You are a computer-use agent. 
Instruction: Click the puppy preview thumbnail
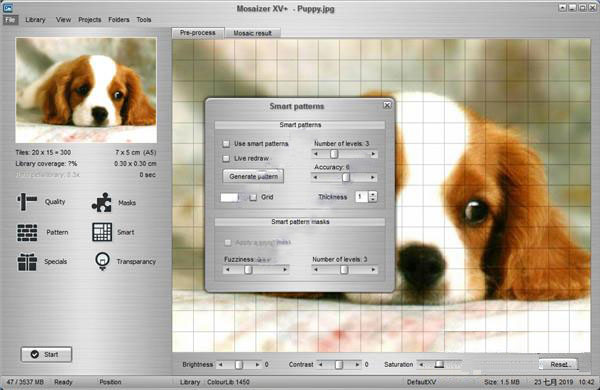click(86, 90)
